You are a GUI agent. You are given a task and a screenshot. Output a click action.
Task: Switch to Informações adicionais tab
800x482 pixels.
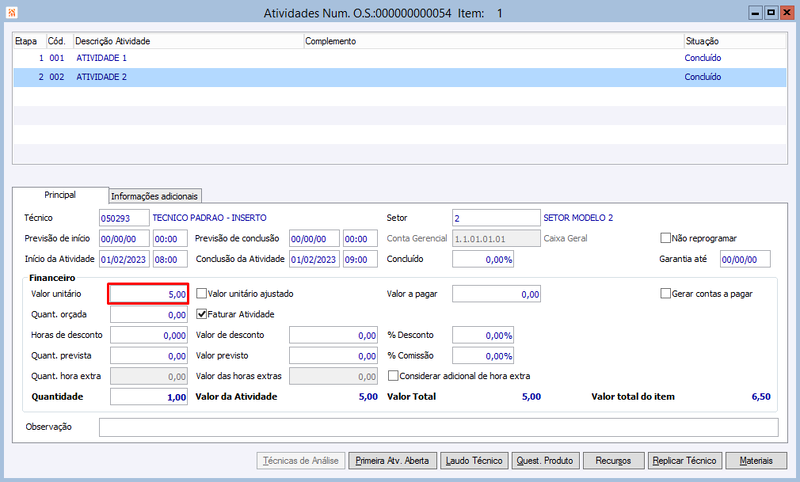[x=155, y=196]
